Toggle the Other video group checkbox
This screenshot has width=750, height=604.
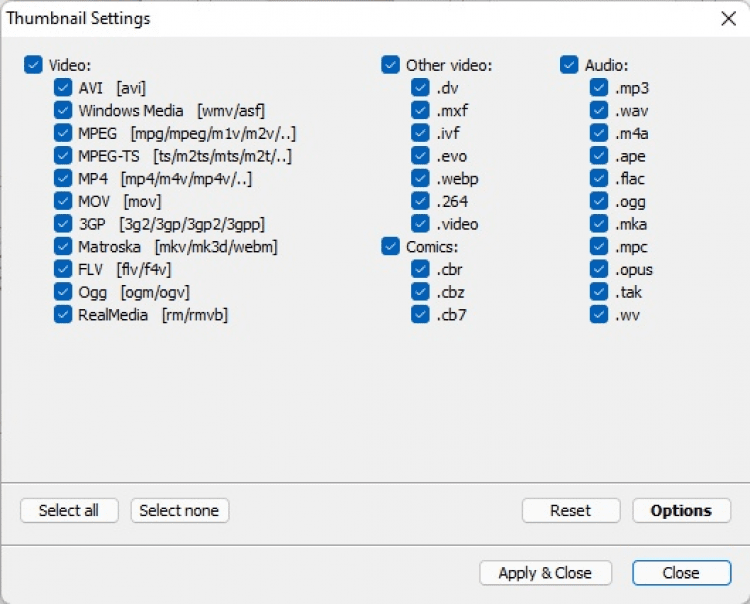(390, 66)
